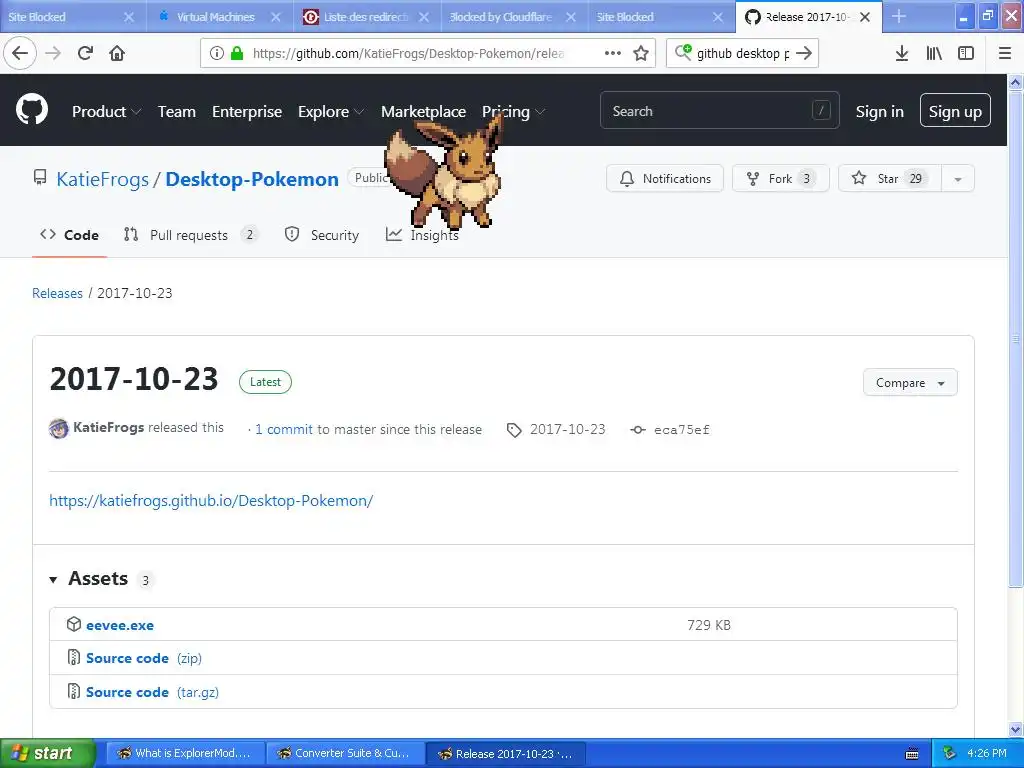This screenshot has width=1024, height=768.
Task: Click the forward navigation arrow
Action: pos(53,53)
